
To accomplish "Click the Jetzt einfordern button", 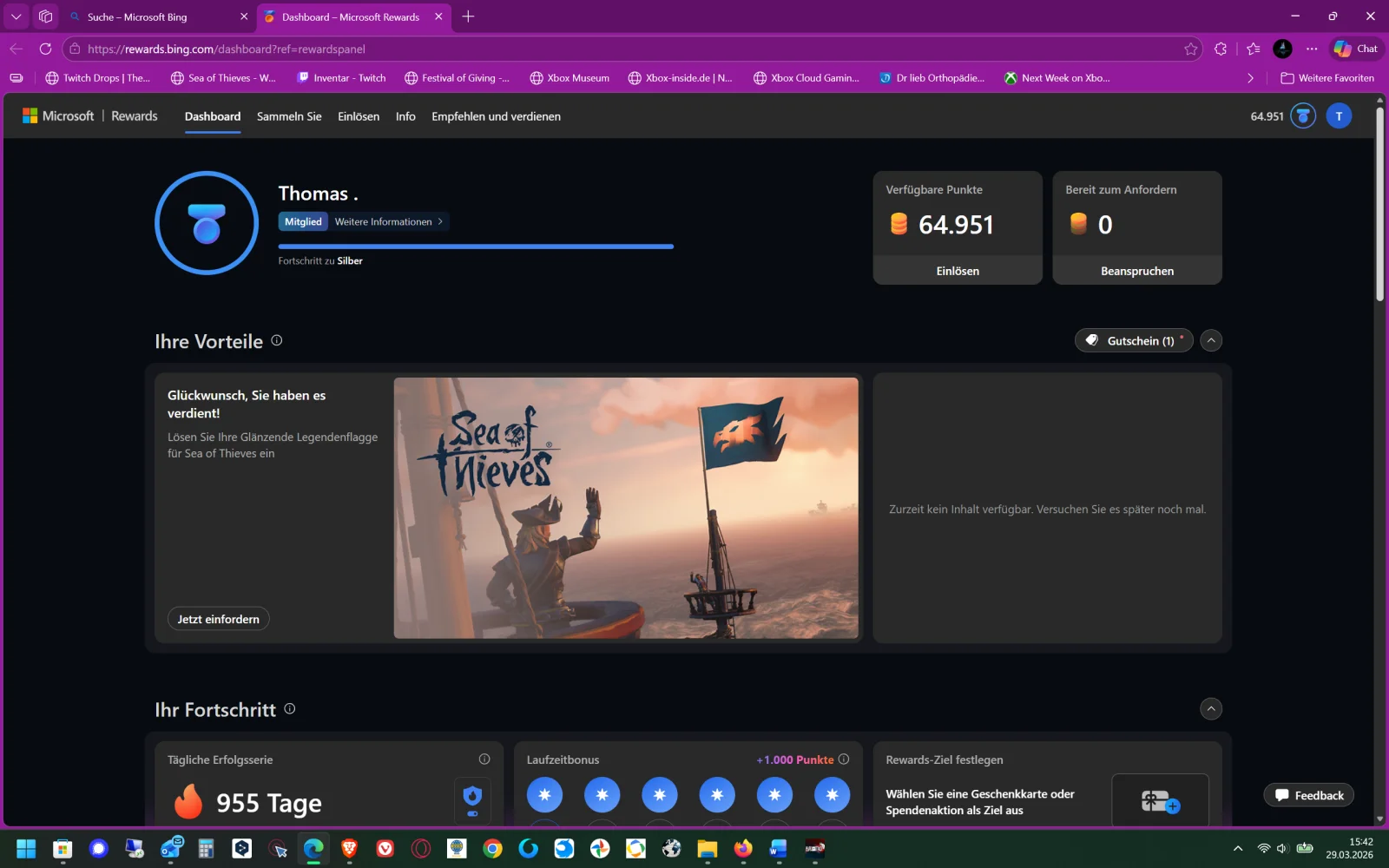I will pyautogui.click(x=219, y=619).
